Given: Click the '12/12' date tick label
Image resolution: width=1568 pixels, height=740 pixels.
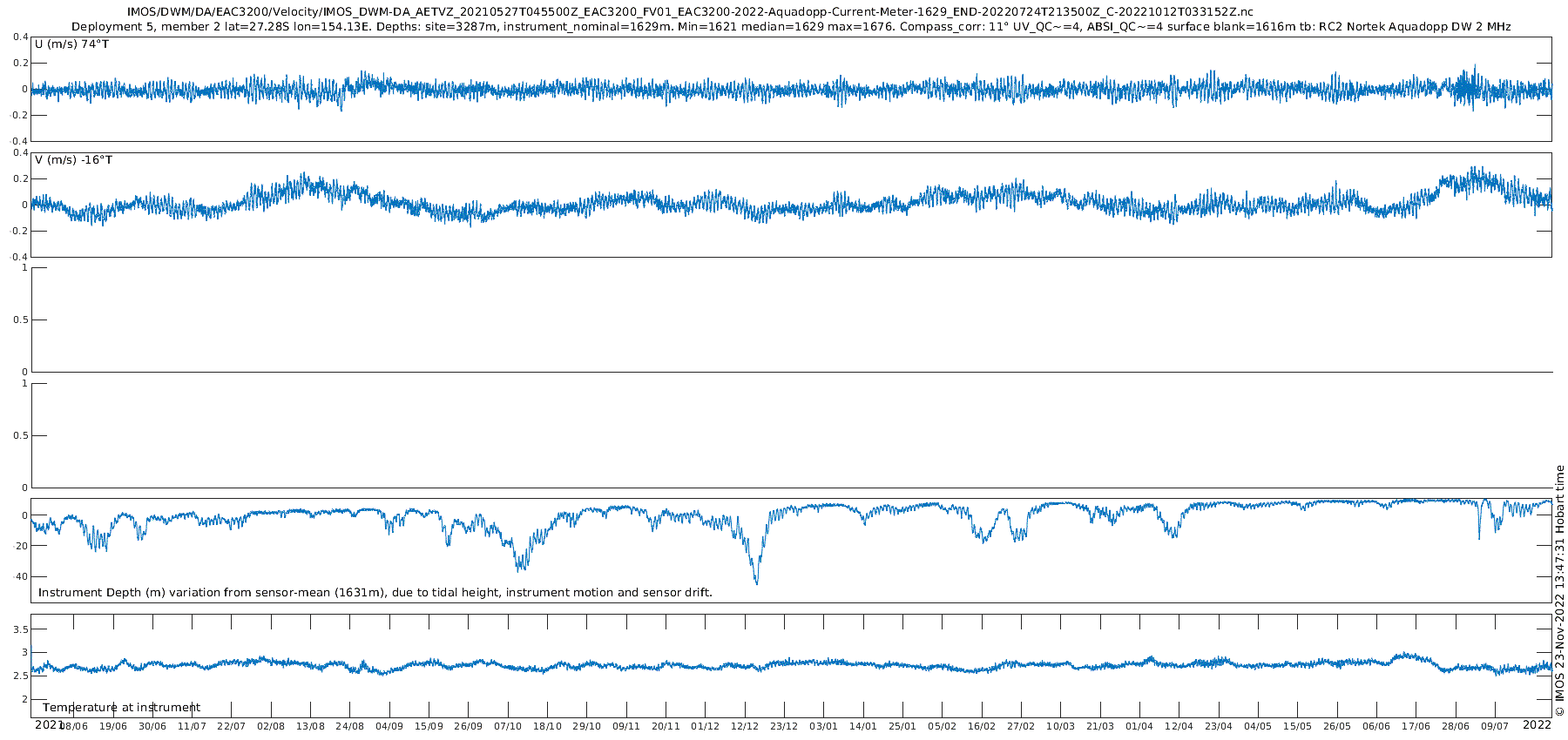Looking at the screenshot, I should pyautogui.click(x=745, y=726).
